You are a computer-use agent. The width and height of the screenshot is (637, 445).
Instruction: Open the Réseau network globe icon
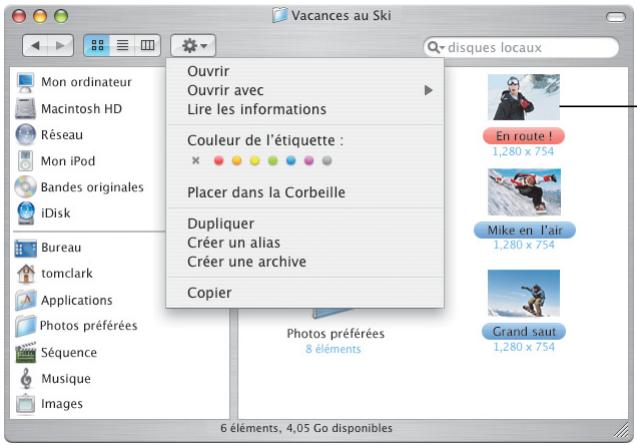[x=25, y=135]
